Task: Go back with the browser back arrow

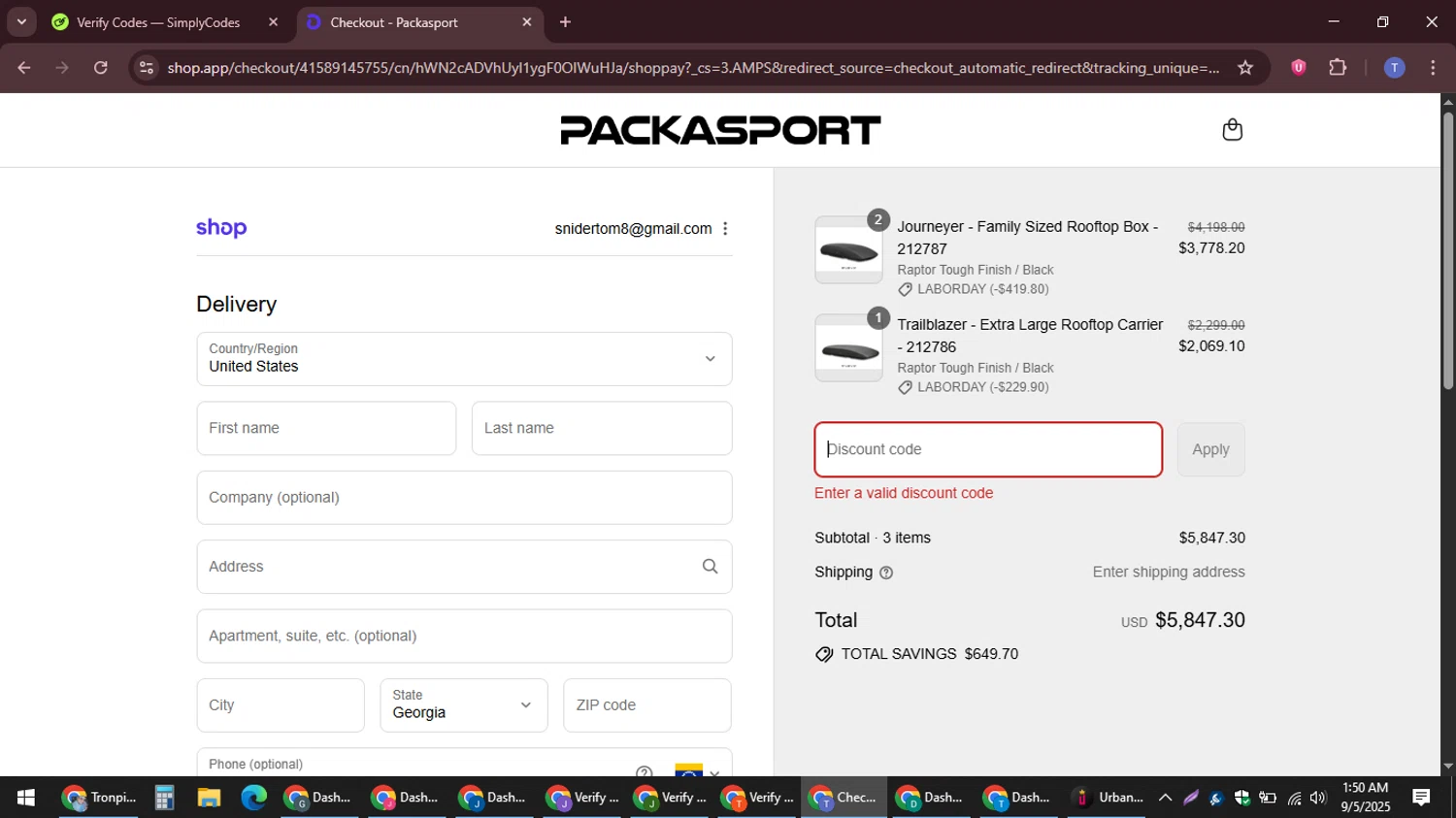Action: [x=24, y=68]
